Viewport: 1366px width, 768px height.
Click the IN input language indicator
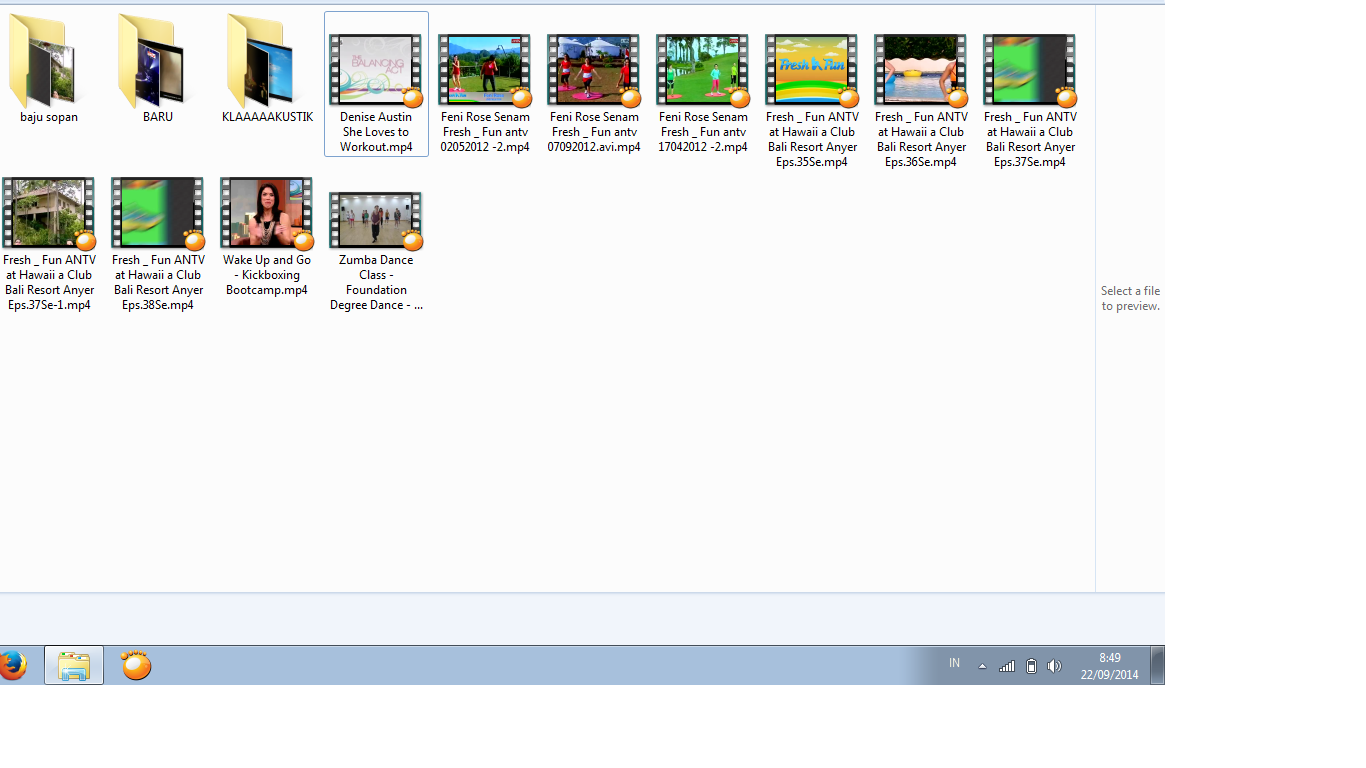(x=954, y=664)
